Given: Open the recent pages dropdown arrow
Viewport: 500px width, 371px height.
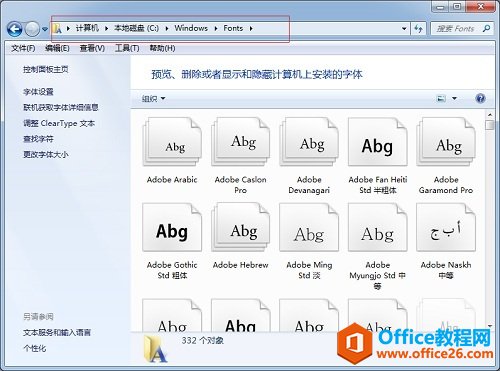Looking at the screenshot, I should 45,29.
